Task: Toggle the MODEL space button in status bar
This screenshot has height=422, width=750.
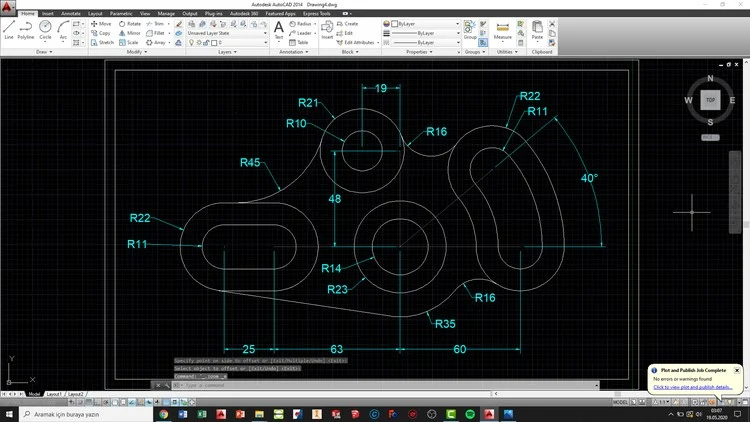Action: (620, 402)
